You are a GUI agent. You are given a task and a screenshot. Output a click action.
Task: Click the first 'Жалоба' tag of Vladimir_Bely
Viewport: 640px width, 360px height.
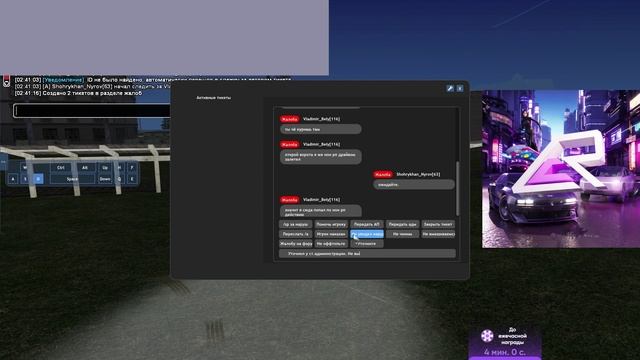click(x=289, y=119)
